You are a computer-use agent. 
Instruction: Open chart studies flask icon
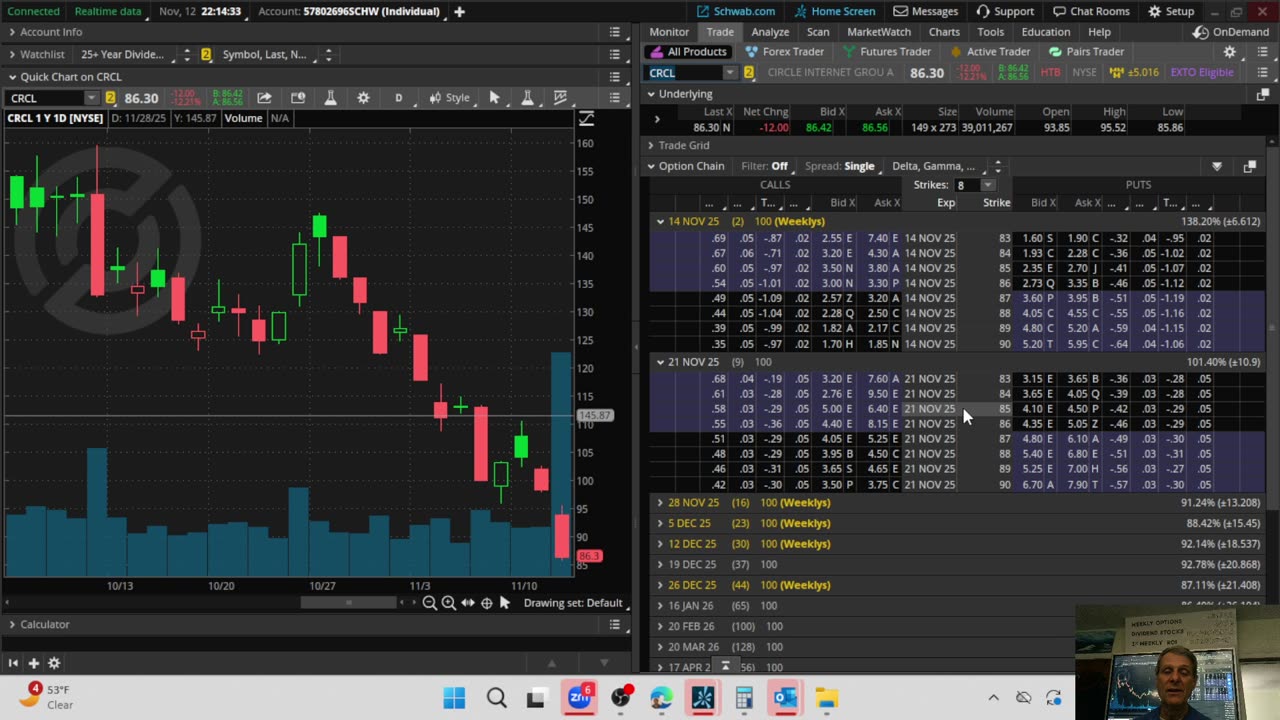(x=330, y=98)
